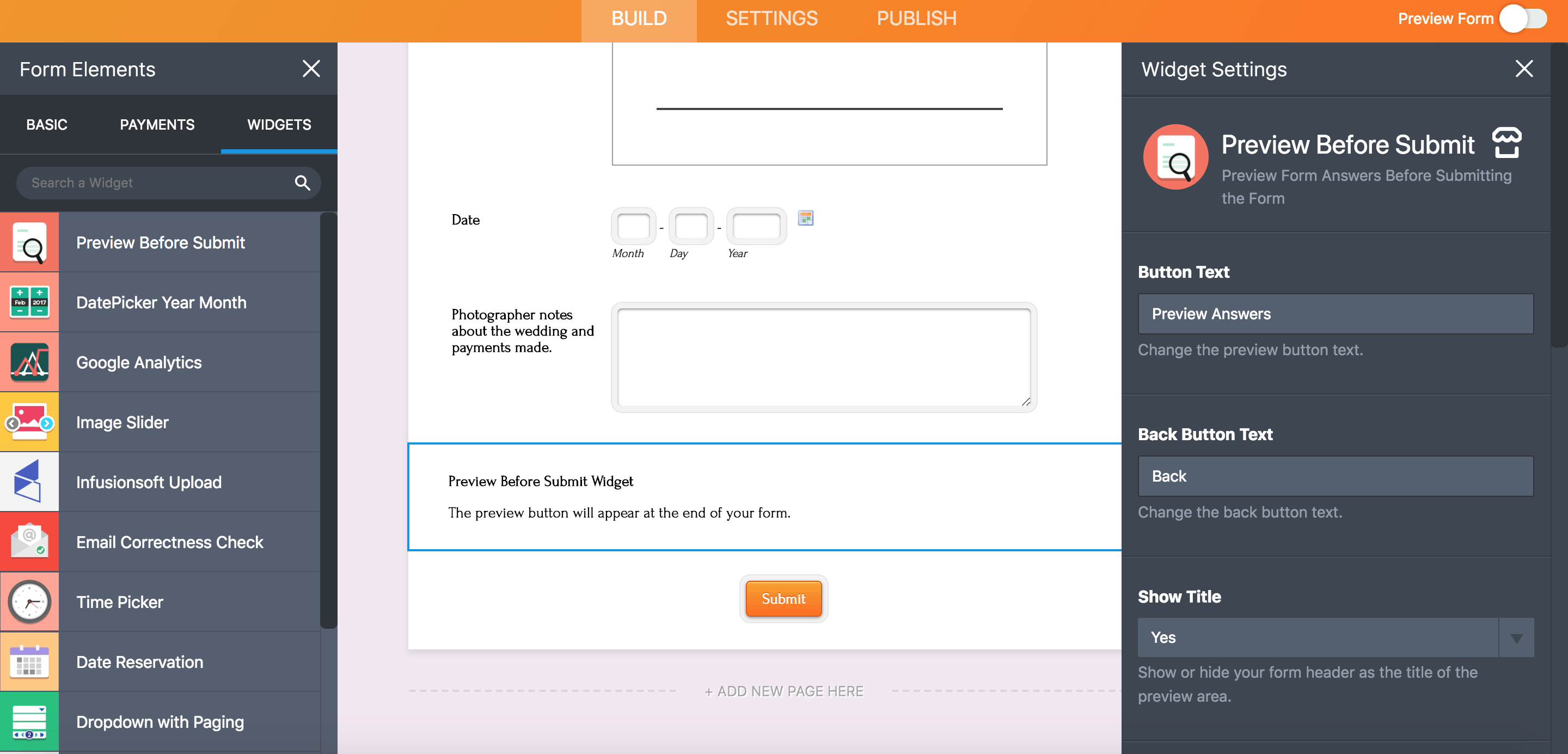Choose the Image Slider widget icon

(29, 422)
